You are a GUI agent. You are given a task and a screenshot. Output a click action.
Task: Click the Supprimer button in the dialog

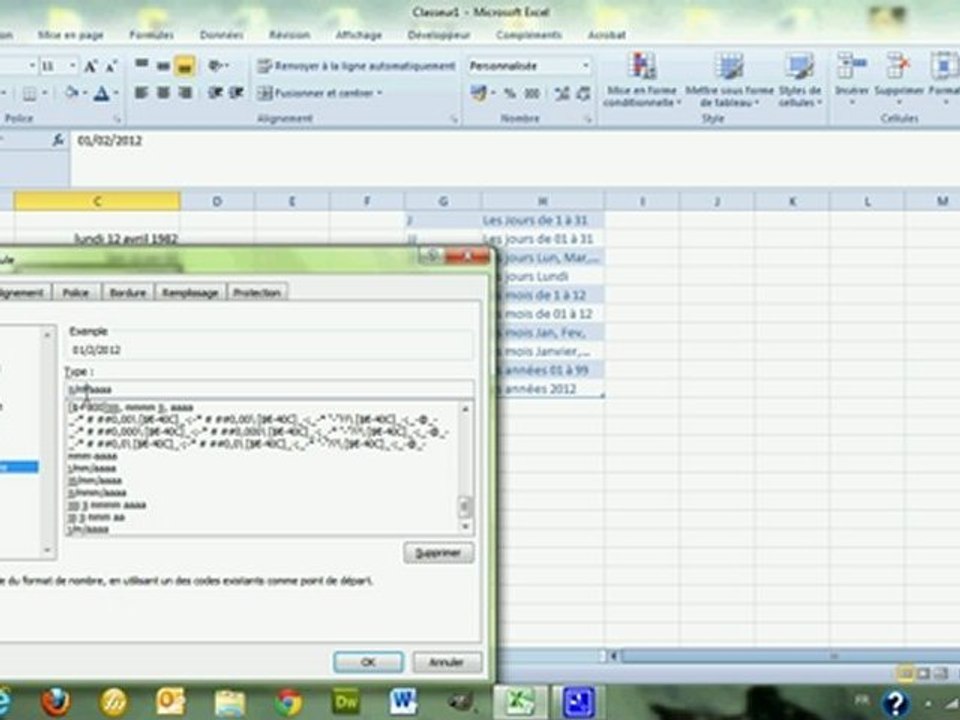[438, 553]
